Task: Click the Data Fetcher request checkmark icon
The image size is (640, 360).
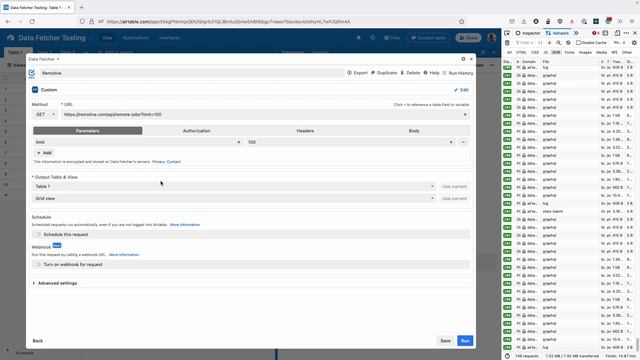Action: point(31,73)
